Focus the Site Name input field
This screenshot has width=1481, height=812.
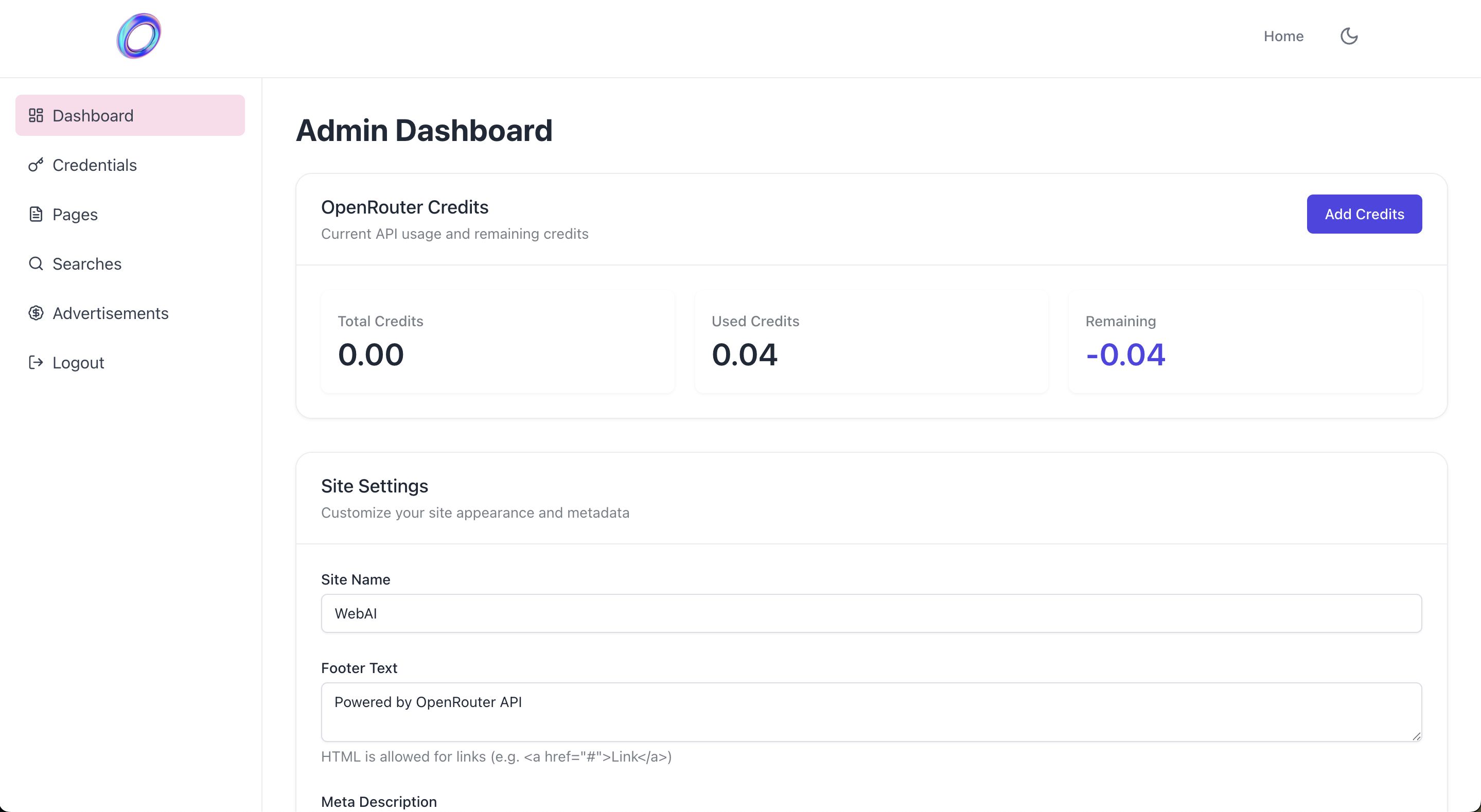pos(871,613)
